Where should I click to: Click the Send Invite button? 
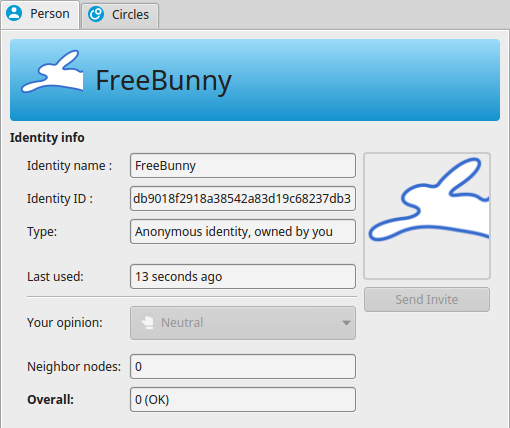point(427,299)
